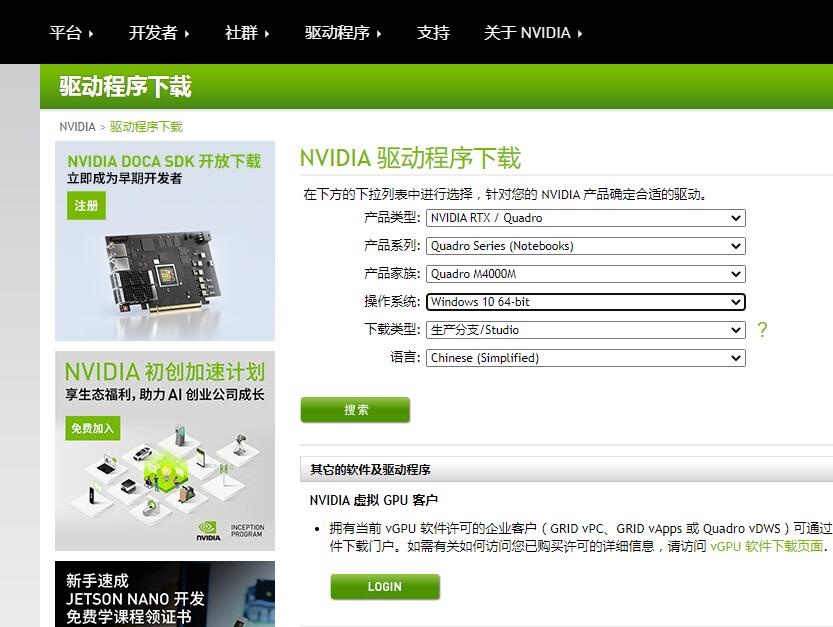Image resolution: width=833 pixels, height=627 pixels.
Task: Click the NVIDIA 驱动程序下载 page heading
Action: [410, 158]
